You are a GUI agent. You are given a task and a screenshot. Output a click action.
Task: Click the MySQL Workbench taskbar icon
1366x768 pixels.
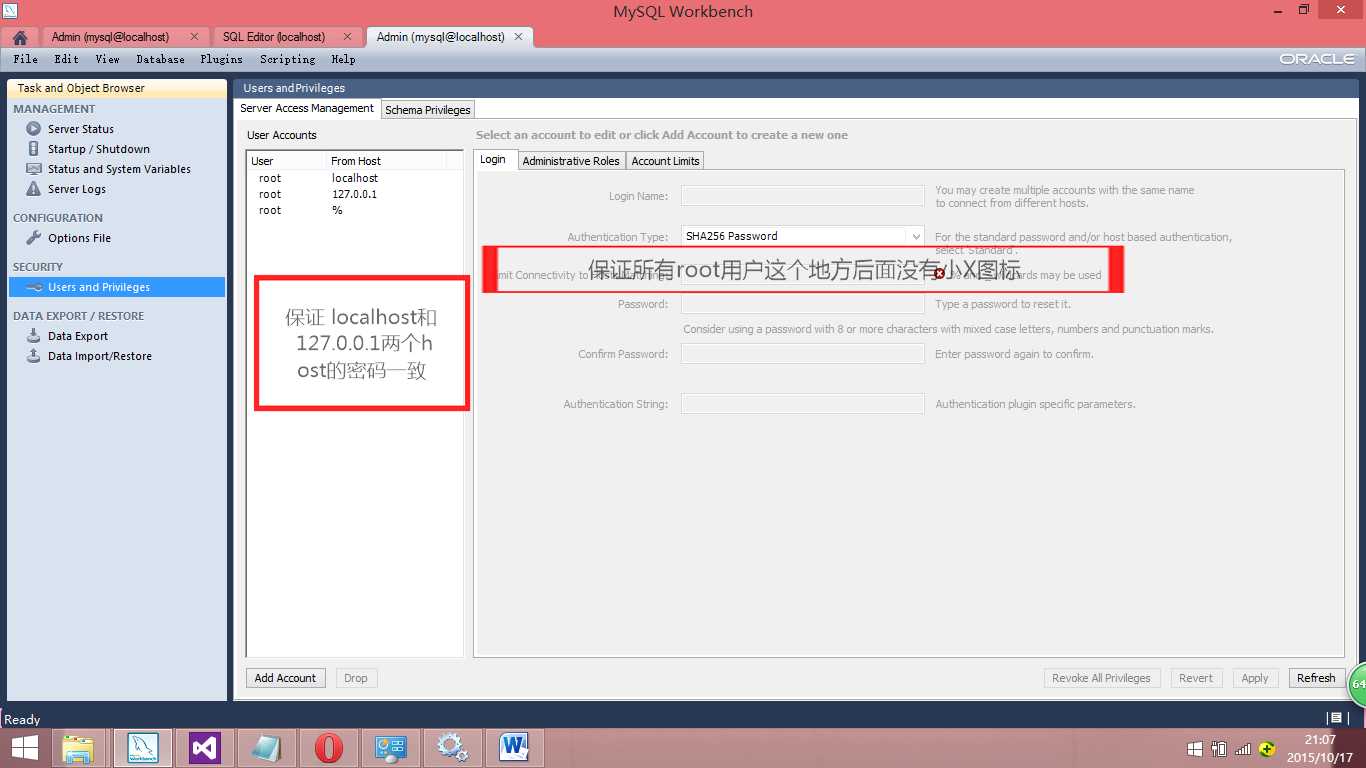pyautogui.click(x=143, y=748)
